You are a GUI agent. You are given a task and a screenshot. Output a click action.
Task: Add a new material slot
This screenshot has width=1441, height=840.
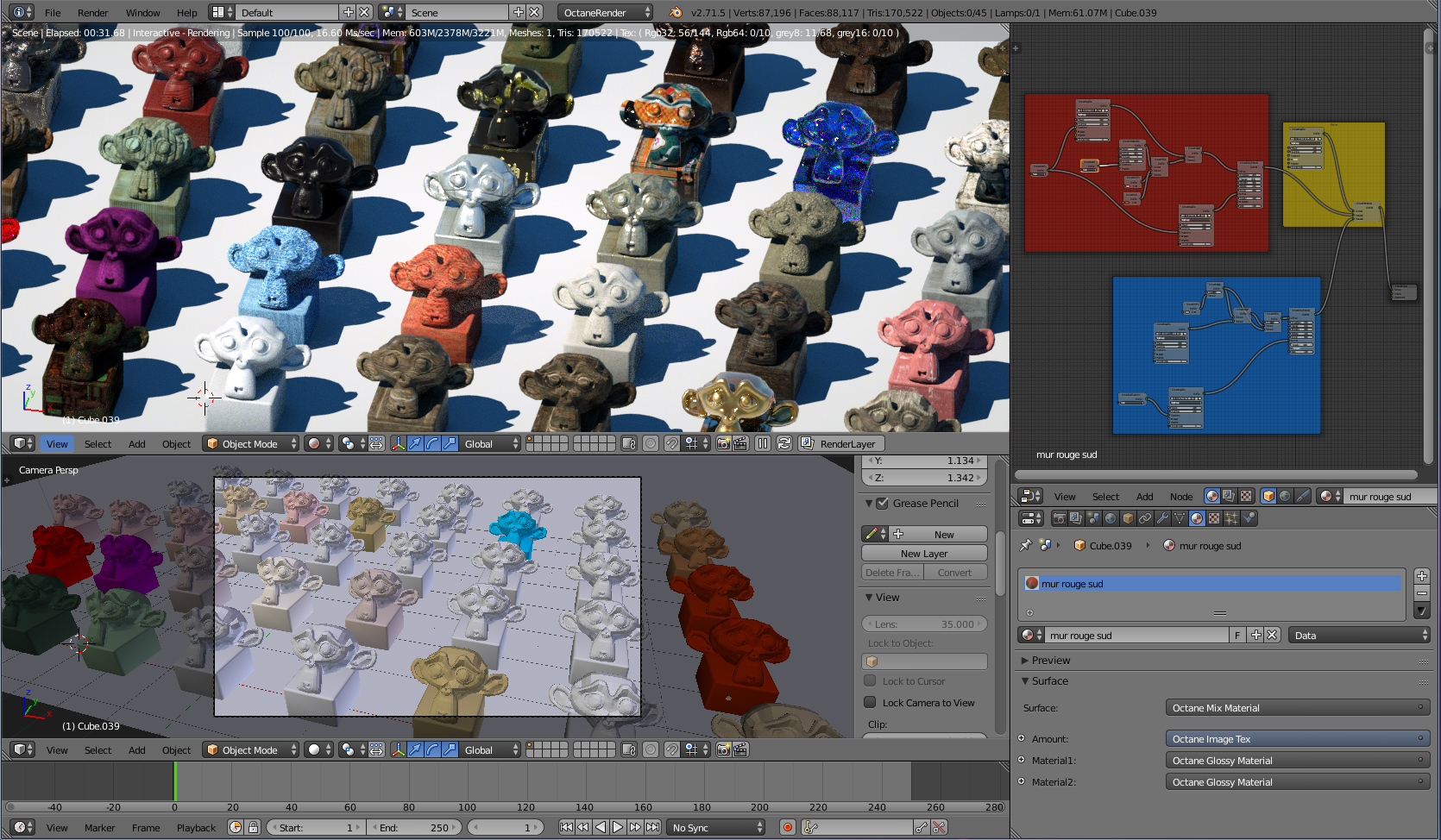click(x=1422, y=576)
